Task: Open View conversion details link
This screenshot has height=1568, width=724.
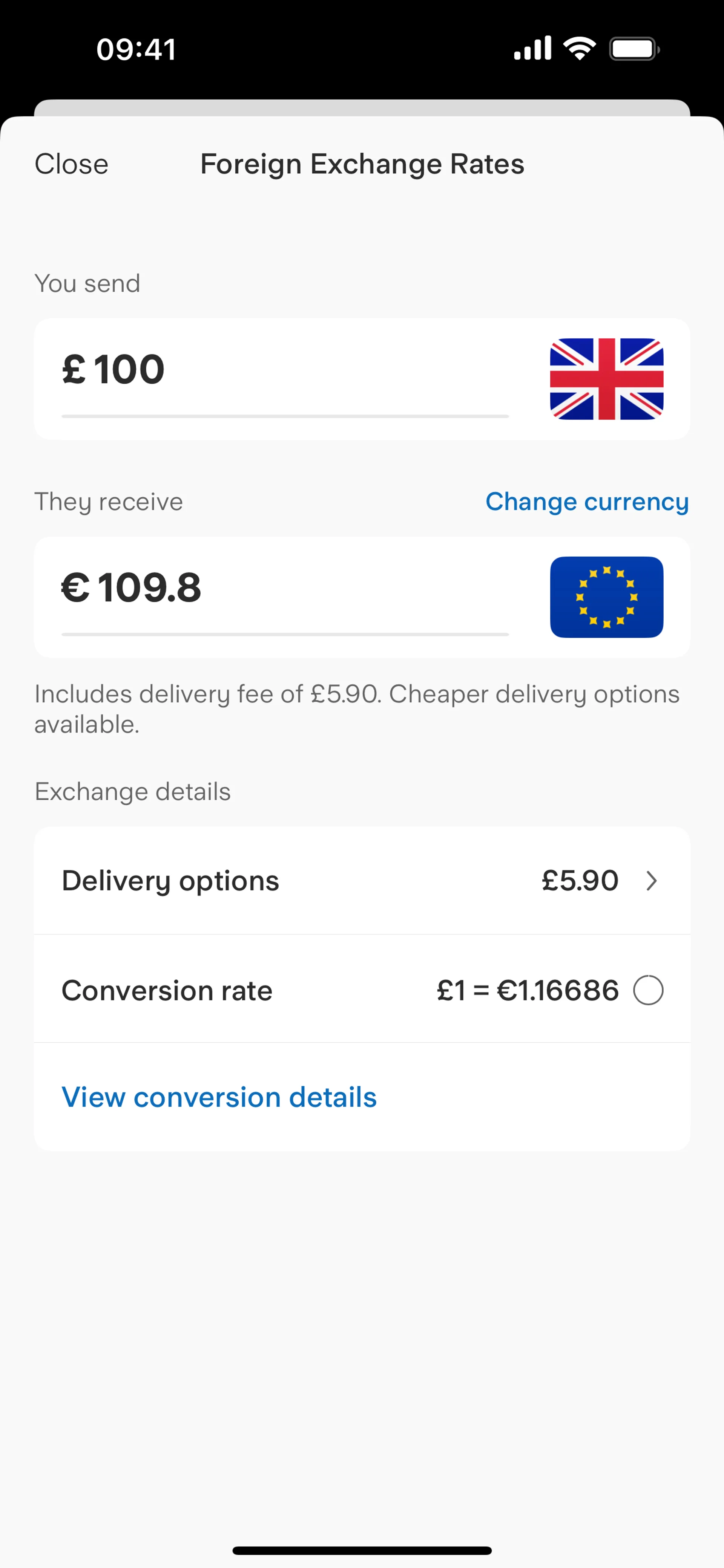Action: [219, 1097]
